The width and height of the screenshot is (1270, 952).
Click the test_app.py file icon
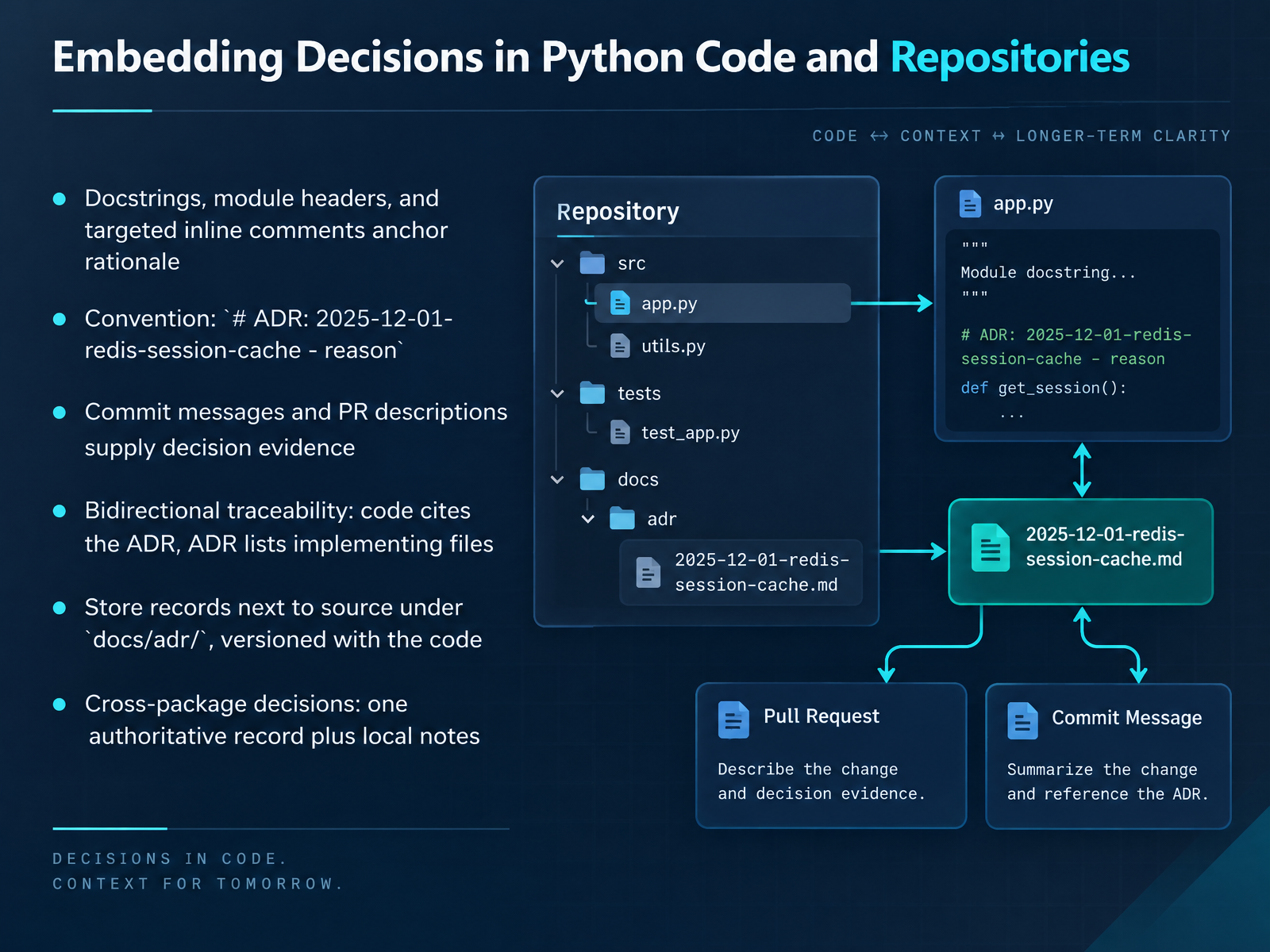[620, 432]
